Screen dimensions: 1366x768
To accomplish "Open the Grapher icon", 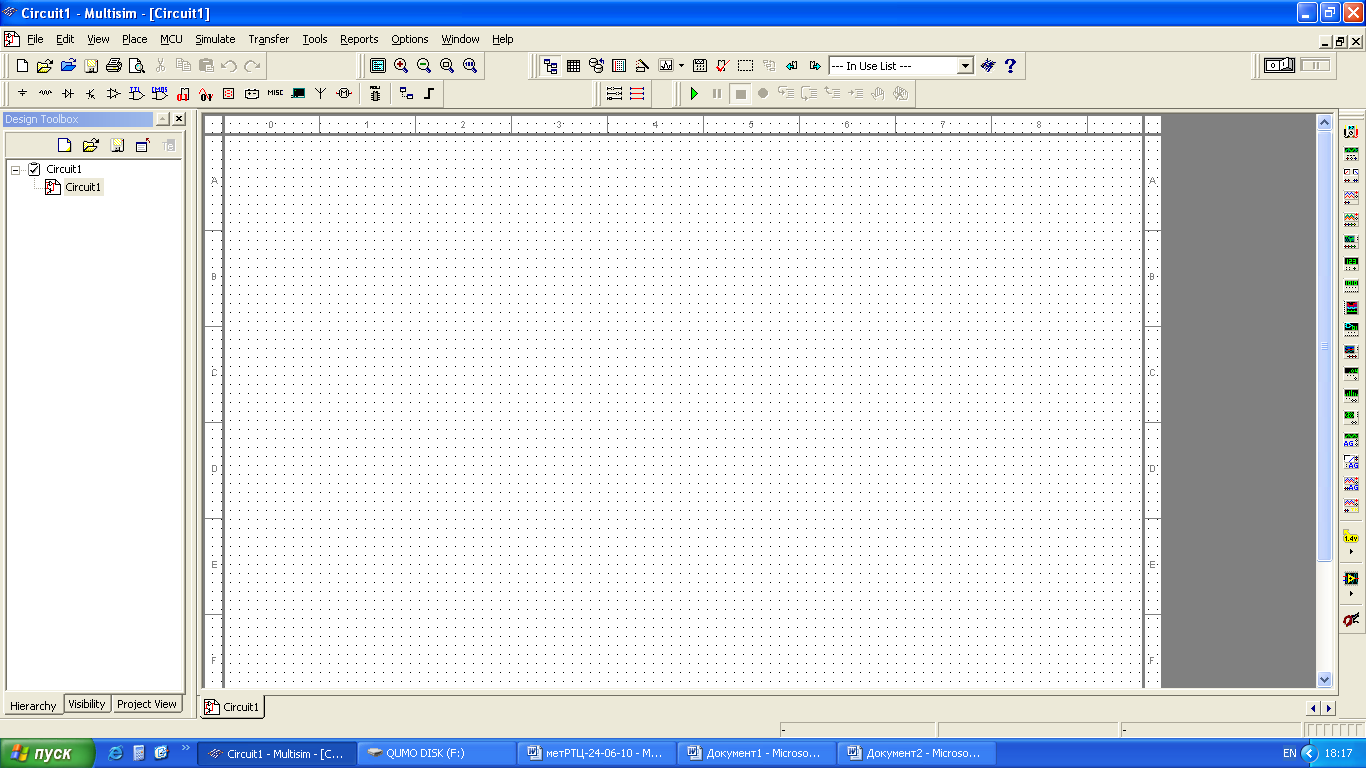I will (666, 66).
